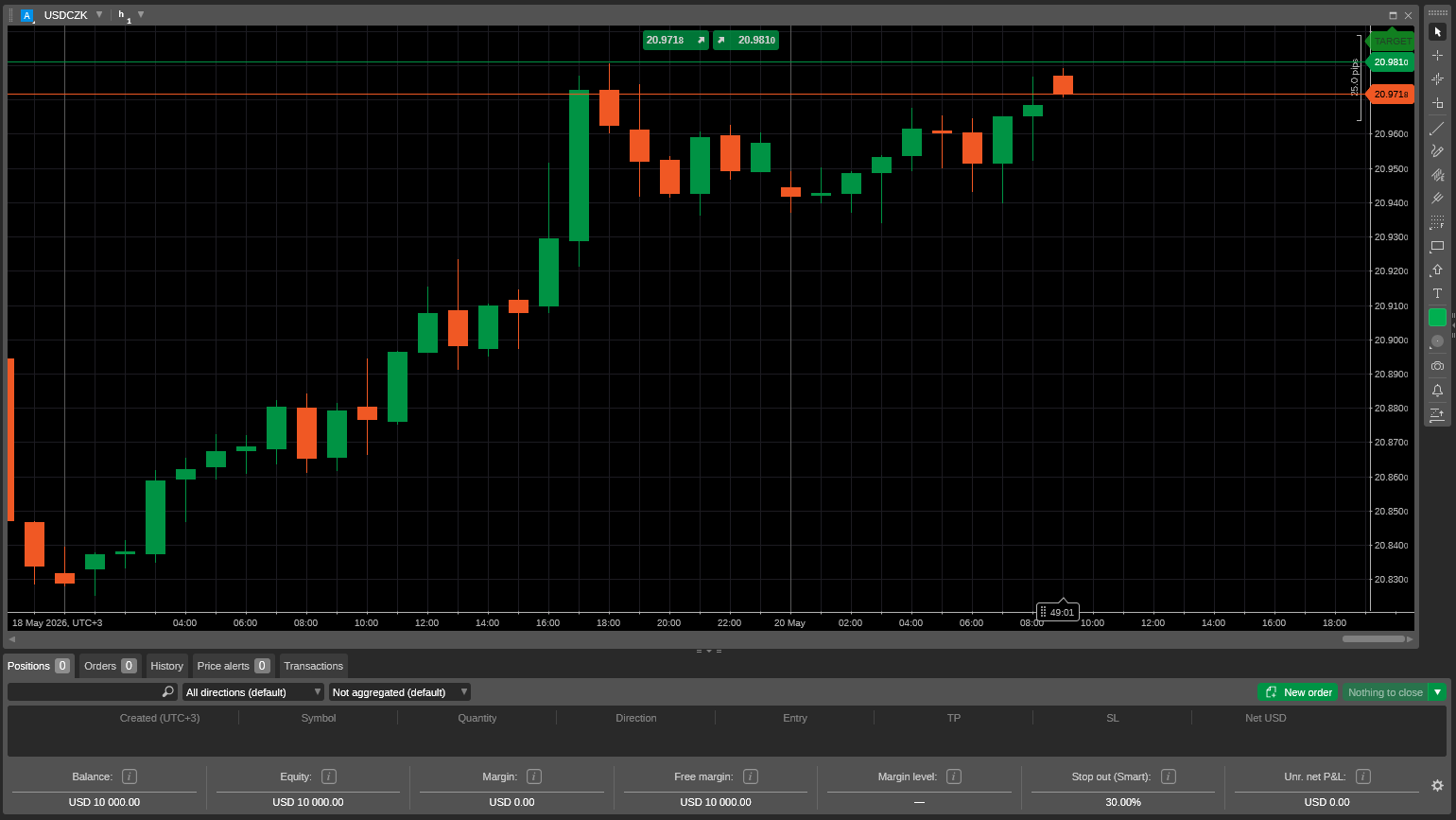Click the Margin info icon

click(x=534, y=776)
